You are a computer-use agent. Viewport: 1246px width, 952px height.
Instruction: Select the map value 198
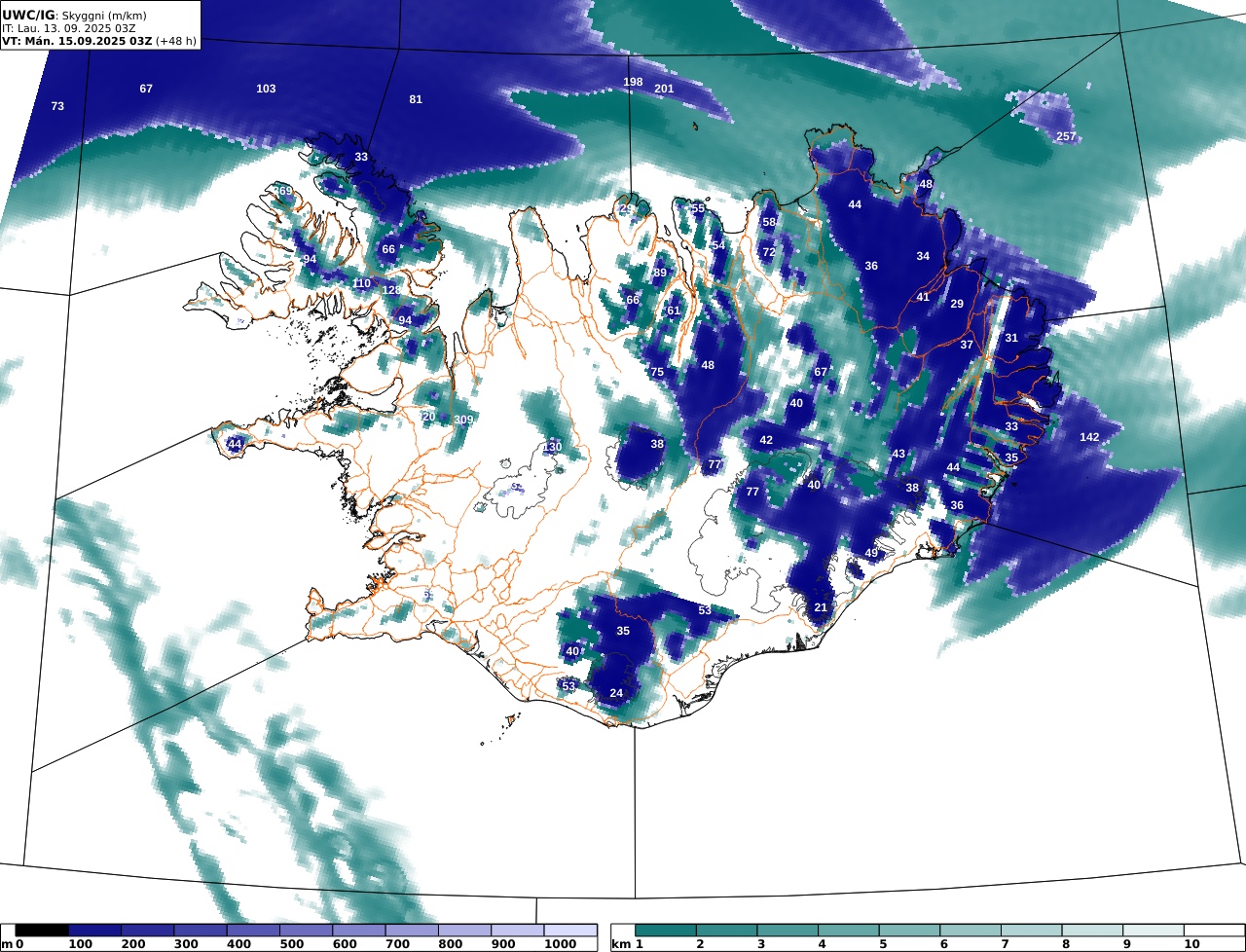pos(633,82)
